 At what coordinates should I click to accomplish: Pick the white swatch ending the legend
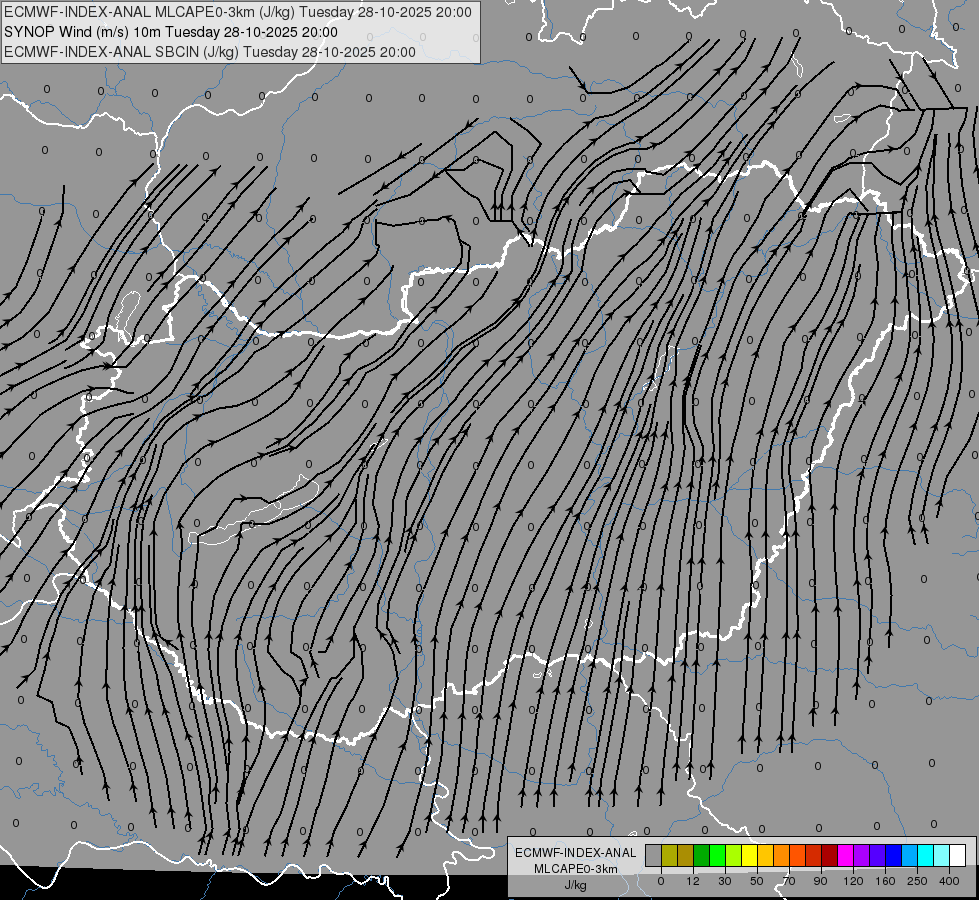pyautogui.click(x=957, y=855)
